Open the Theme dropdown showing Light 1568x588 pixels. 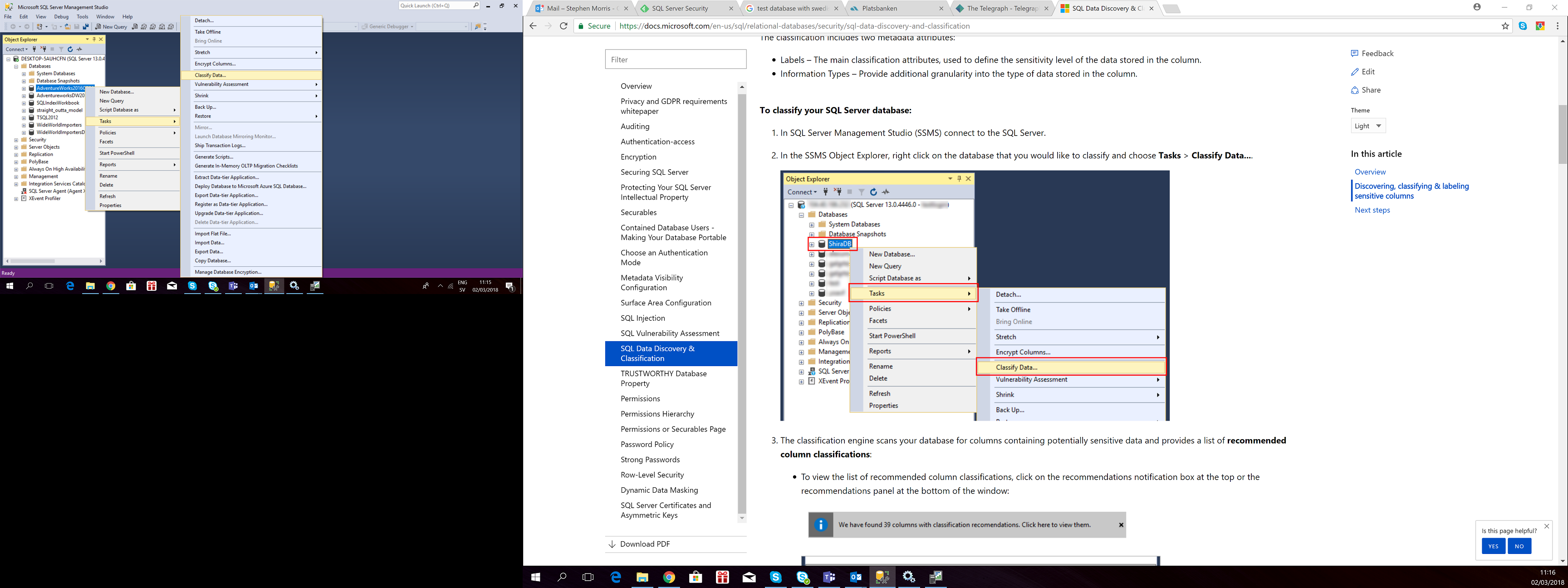pos(1368,126)
